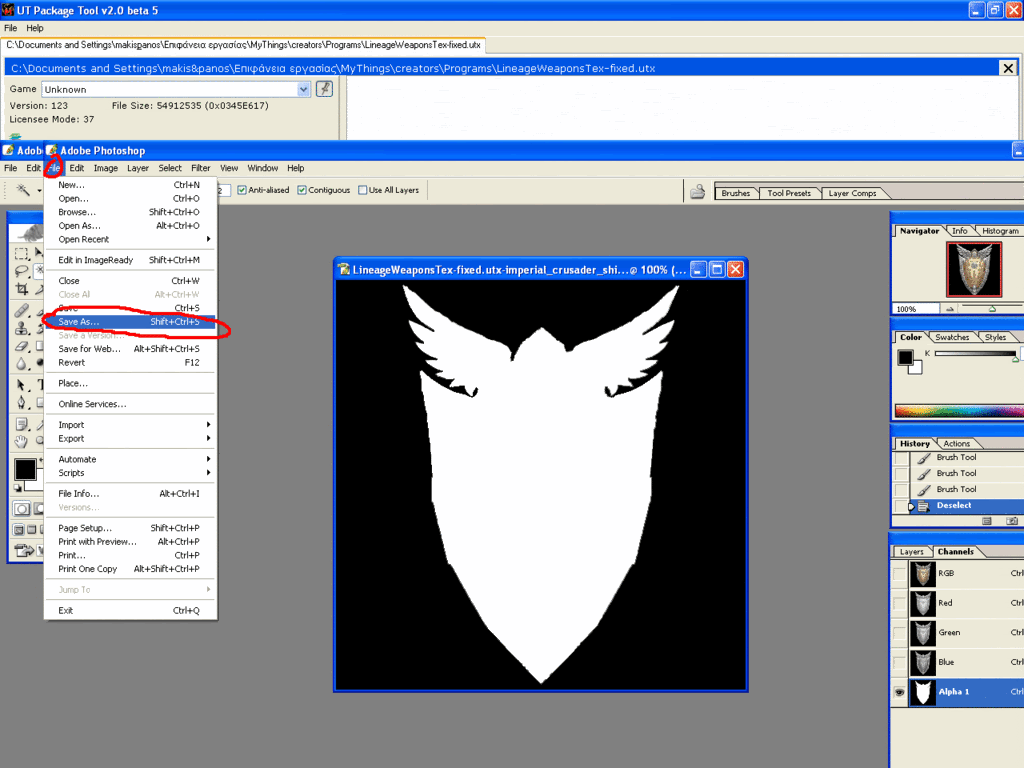Choose the Healing Brush tool
The height and width of the screenshot is (768, 1024).
tap(22, 310)
